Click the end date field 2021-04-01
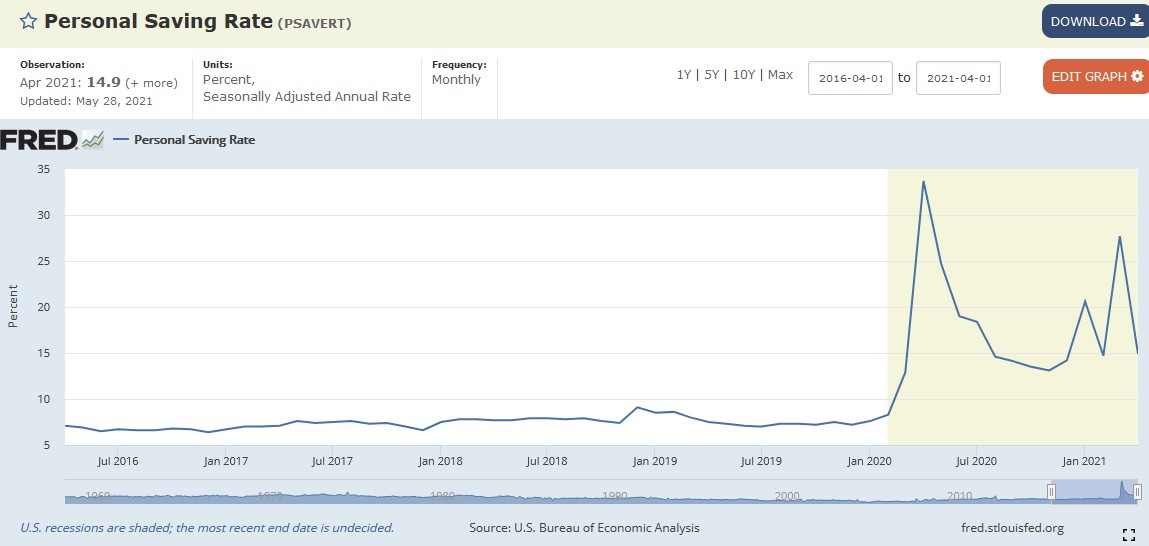Image resolution: width=1149 pixels, height=546 pixels. [957, 78]
